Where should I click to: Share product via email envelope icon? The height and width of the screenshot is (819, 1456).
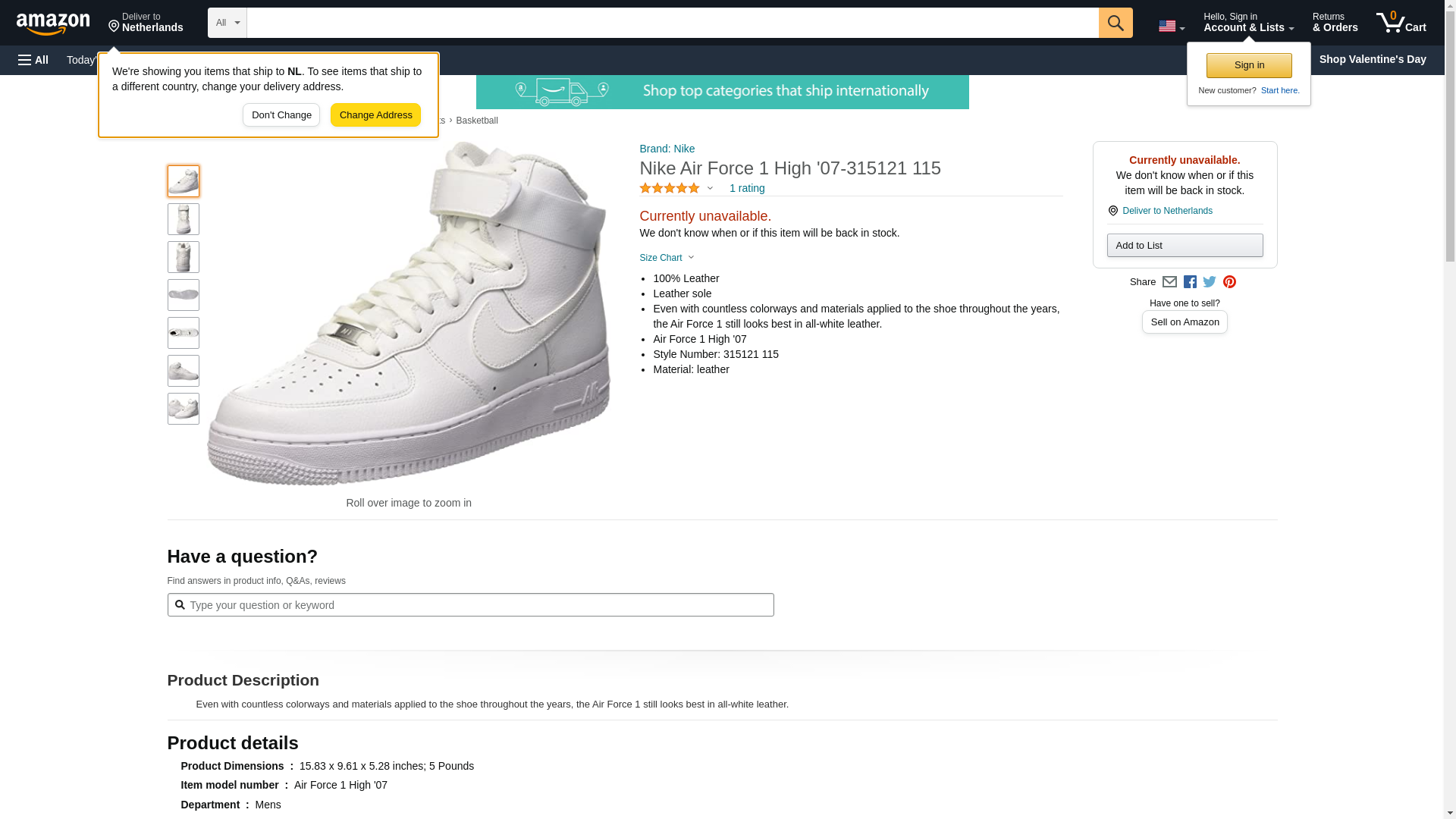pyautogui.click(x=1169, y=282)
